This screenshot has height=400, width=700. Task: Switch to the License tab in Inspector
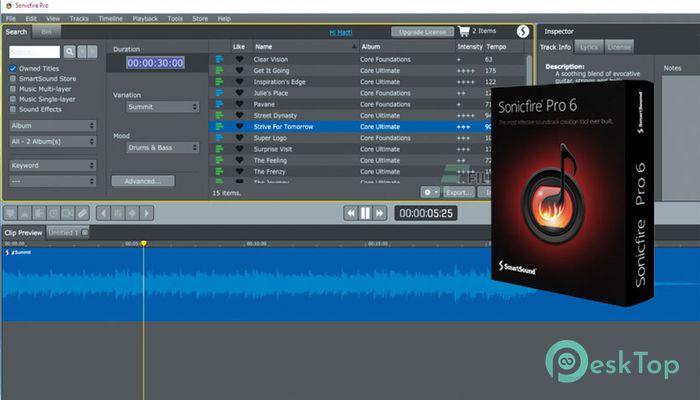pos(619,47)
